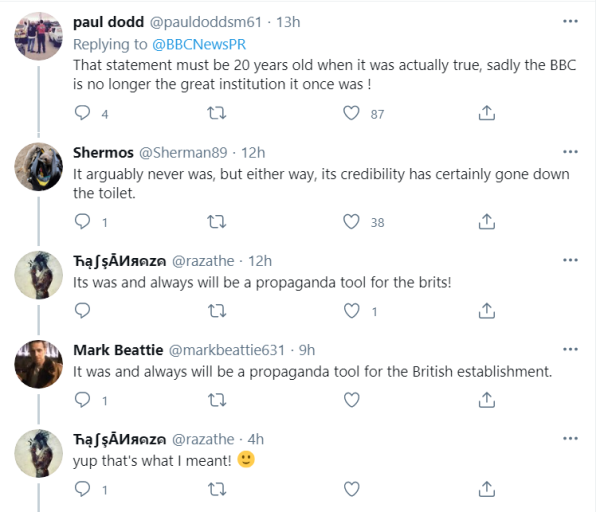Open the 12h timestamp on Shermos's tweet

tap(253, 152)
